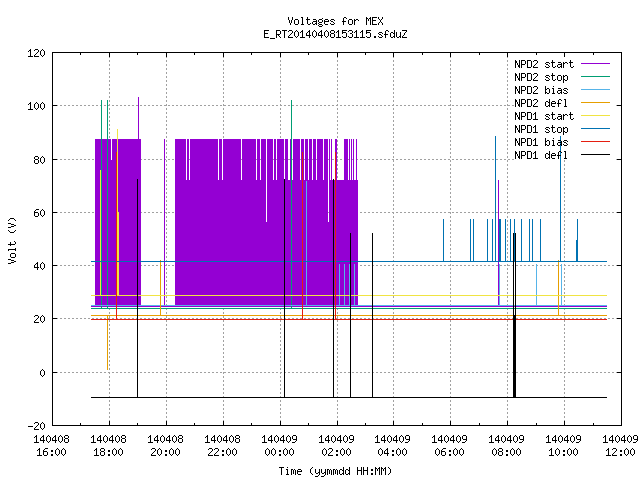Click the x-axis label 140409 10:00

coord(564,446)
